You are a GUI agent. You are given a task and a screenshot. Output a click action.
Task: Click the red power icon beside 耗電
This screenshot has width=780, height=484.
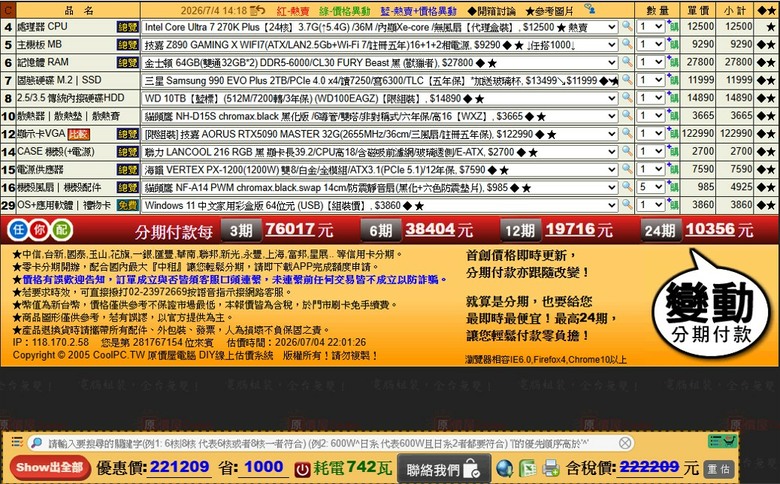pyautogui.click(x=302, y=469)
